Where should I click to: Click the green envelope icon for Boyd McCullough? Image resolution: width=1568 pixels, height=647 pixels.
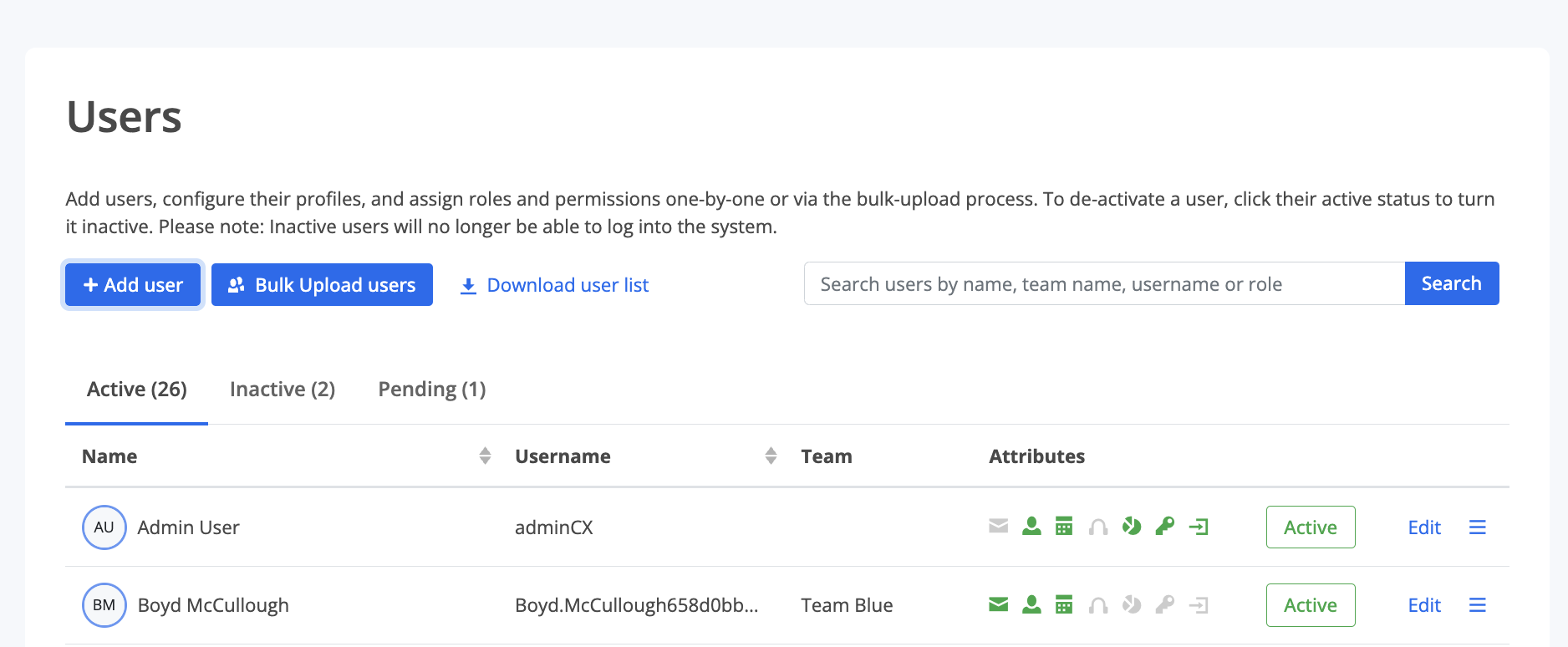pyautogui.click(x=998, y=604)
